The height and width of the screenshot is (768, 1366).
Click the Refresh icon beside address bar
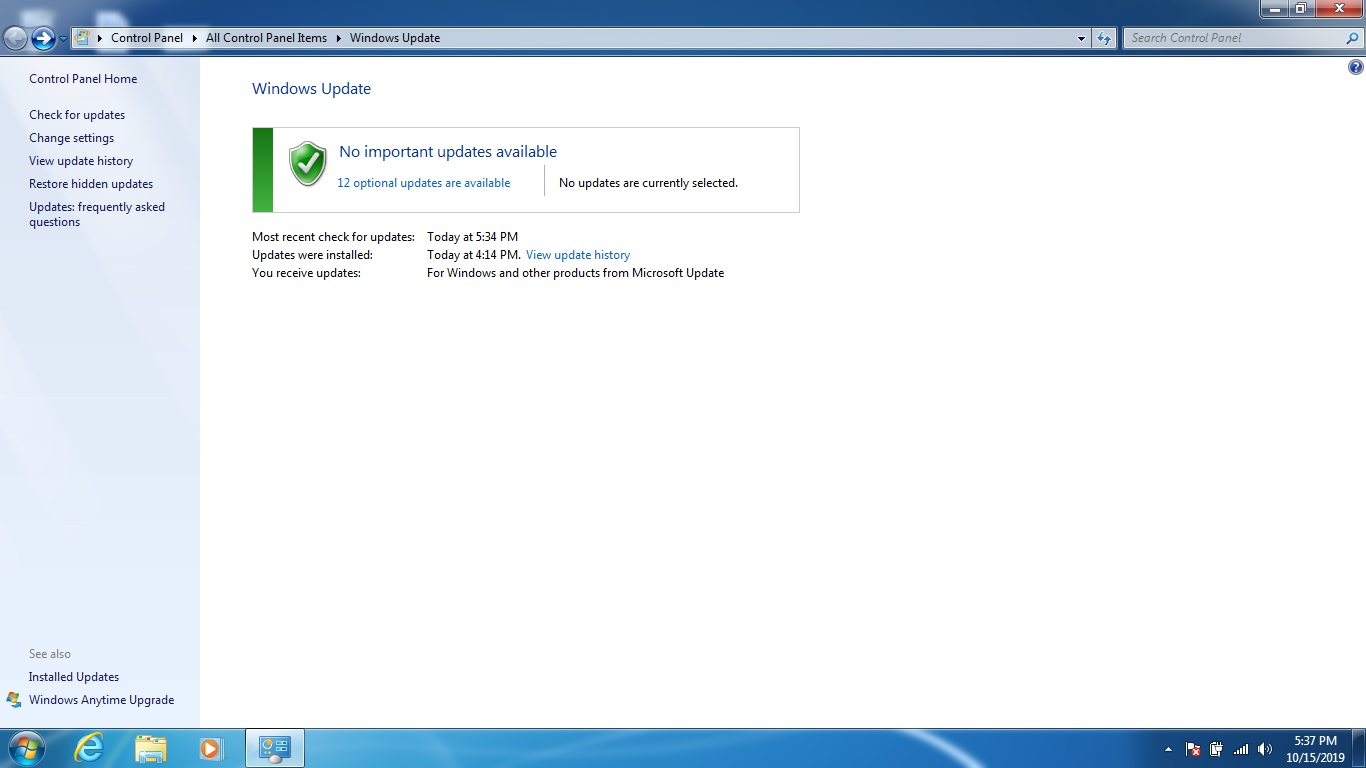coord(1104,38)
